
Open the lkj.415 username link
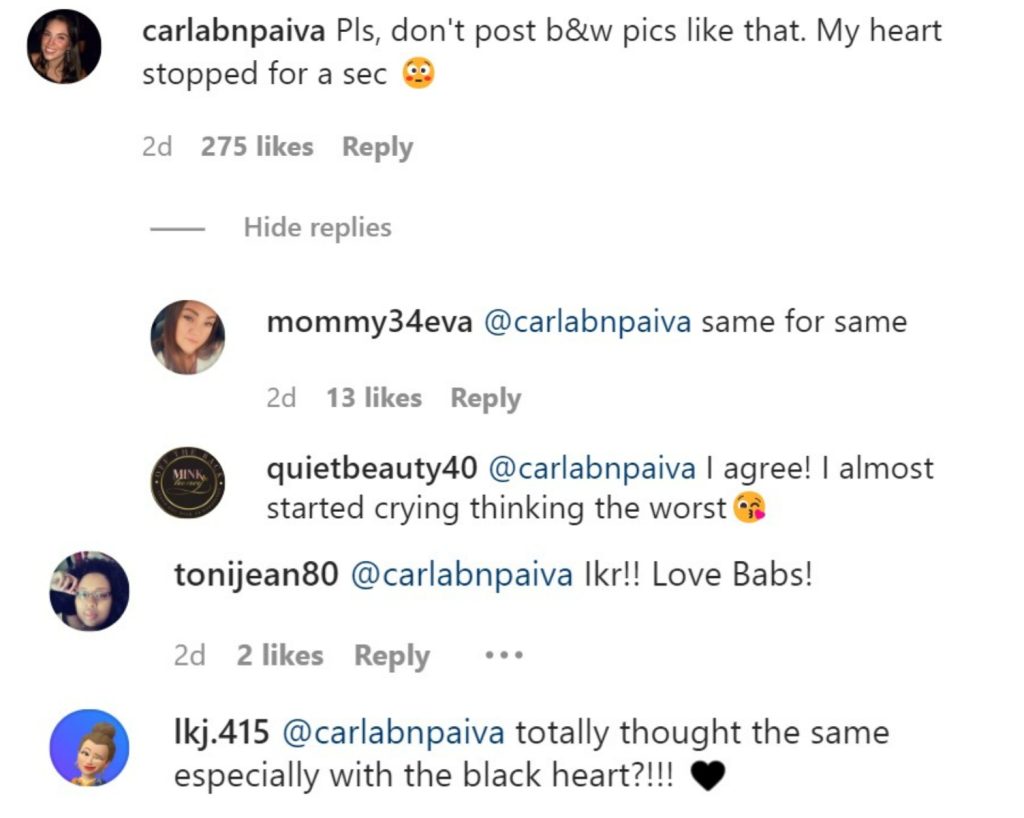coord(221,733)
